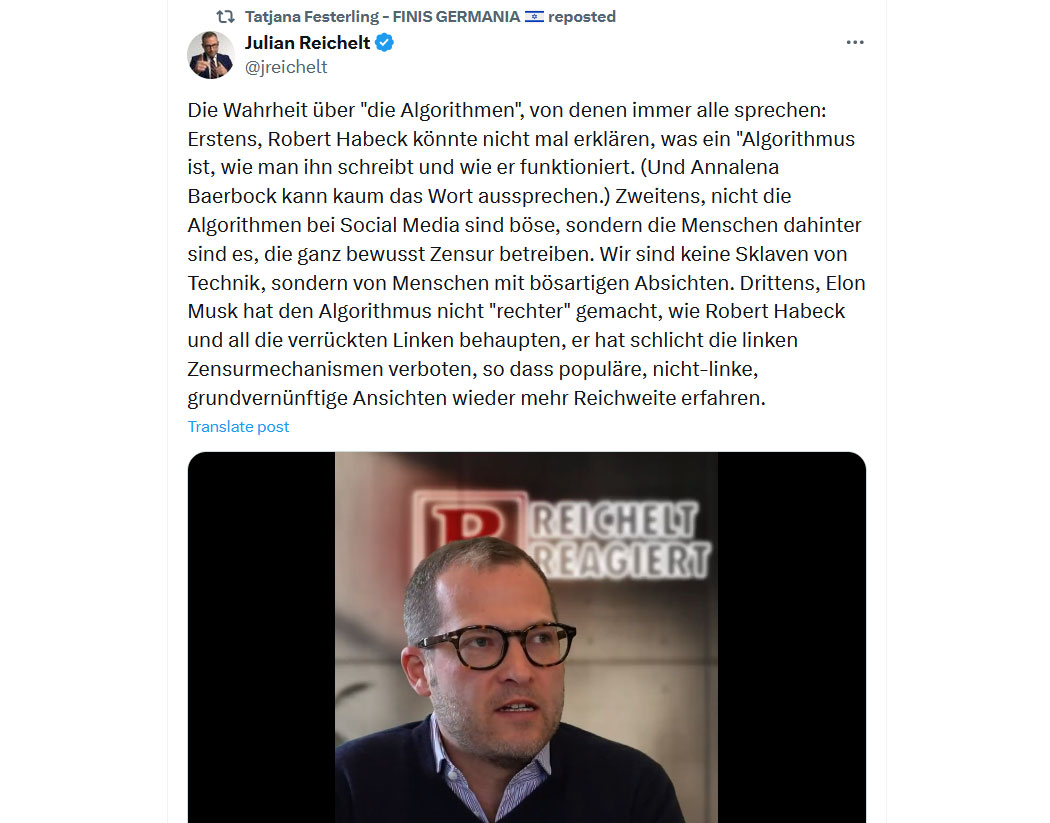Click the tortoiseshell glasses in the video

[497, 646]
